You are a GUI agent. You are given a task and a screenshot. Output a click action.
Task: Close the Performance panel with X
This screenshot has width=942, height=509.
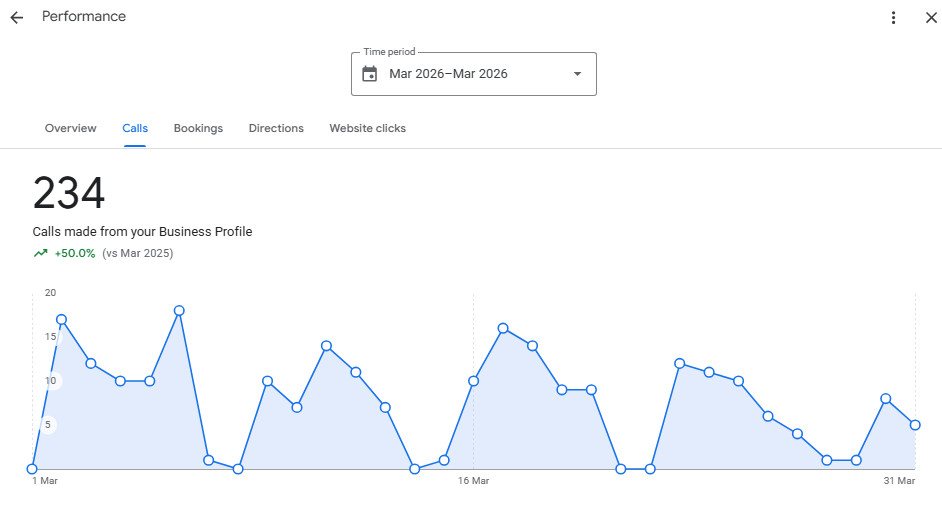(931, 17)
